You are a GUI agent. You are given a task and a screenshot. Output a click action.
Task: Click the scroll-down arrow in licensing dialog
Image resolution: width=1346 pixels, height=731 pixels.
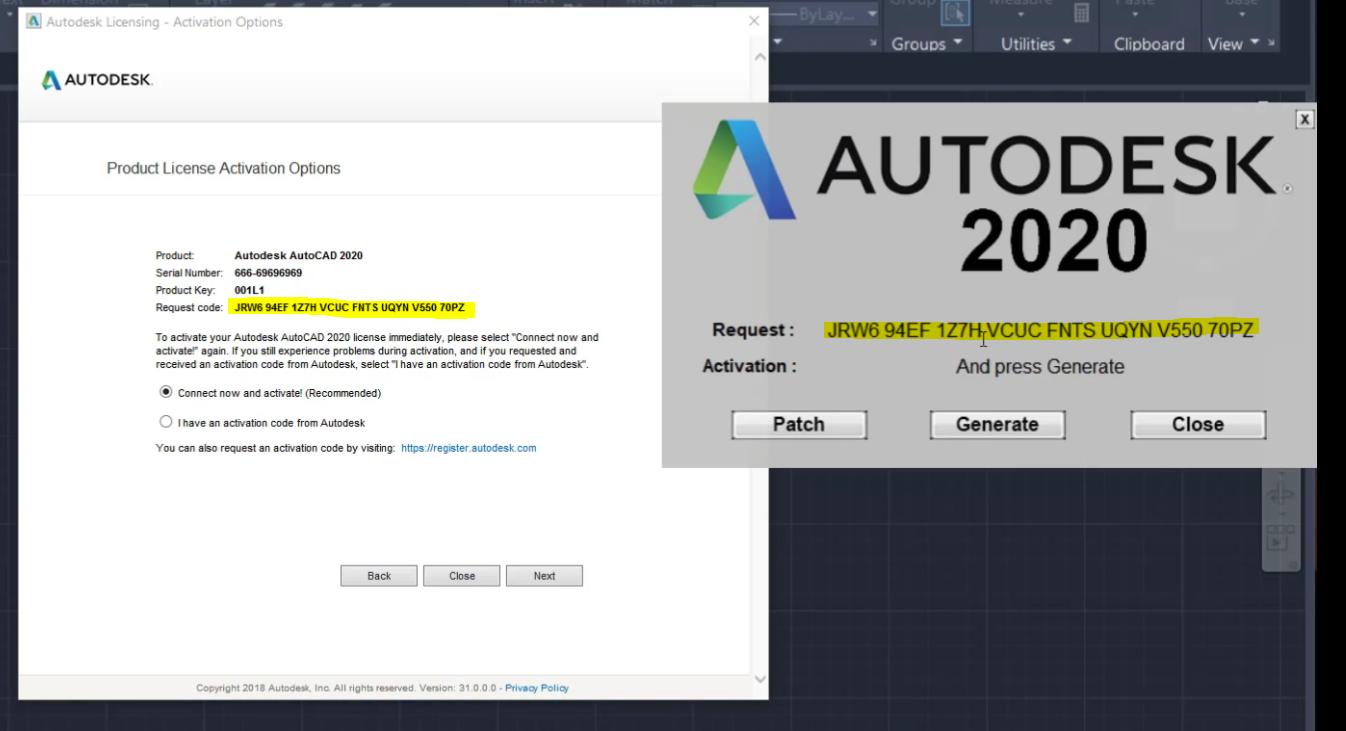760,679
